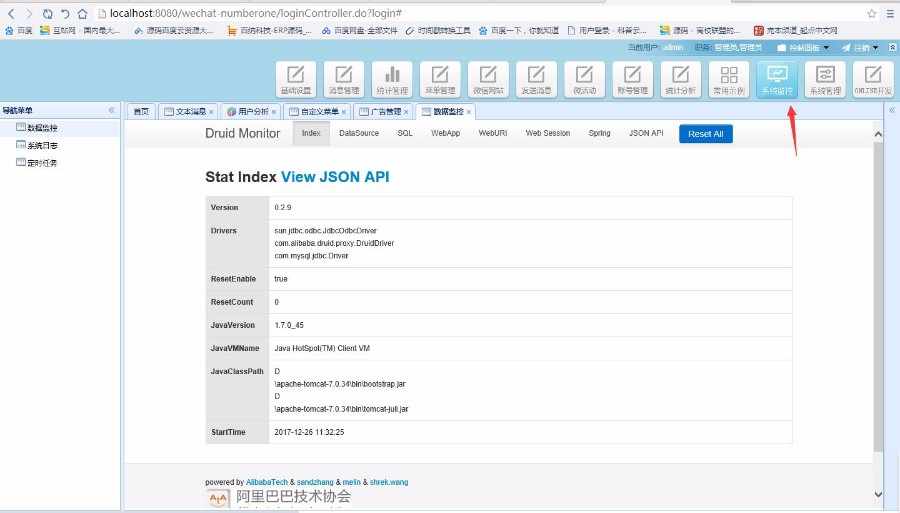Click the content pane vertical scrollbar
Screen dimensions: 900x513
[x=878, y=296]
